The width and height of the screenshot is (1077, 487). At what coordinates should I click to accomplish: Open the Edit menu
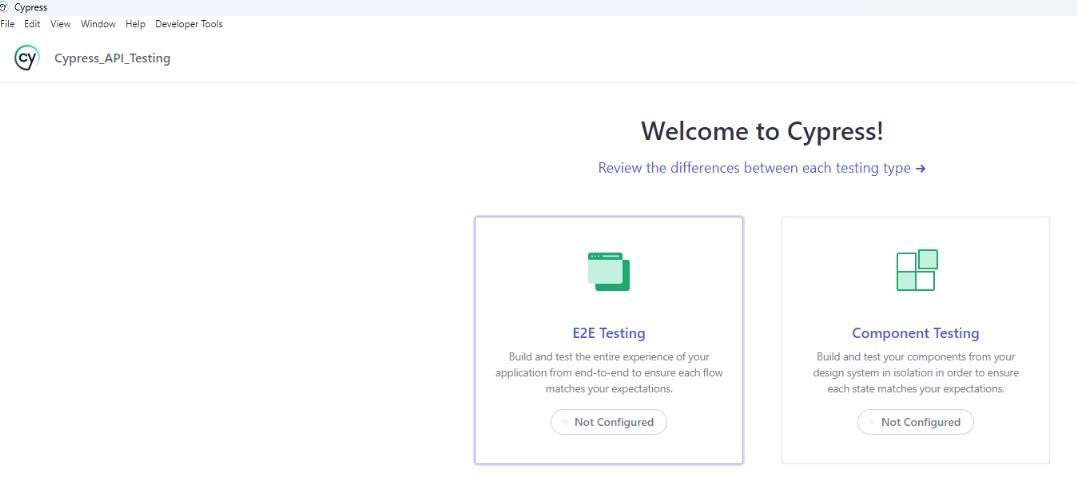pyautogui.click(x=32, y=24)
